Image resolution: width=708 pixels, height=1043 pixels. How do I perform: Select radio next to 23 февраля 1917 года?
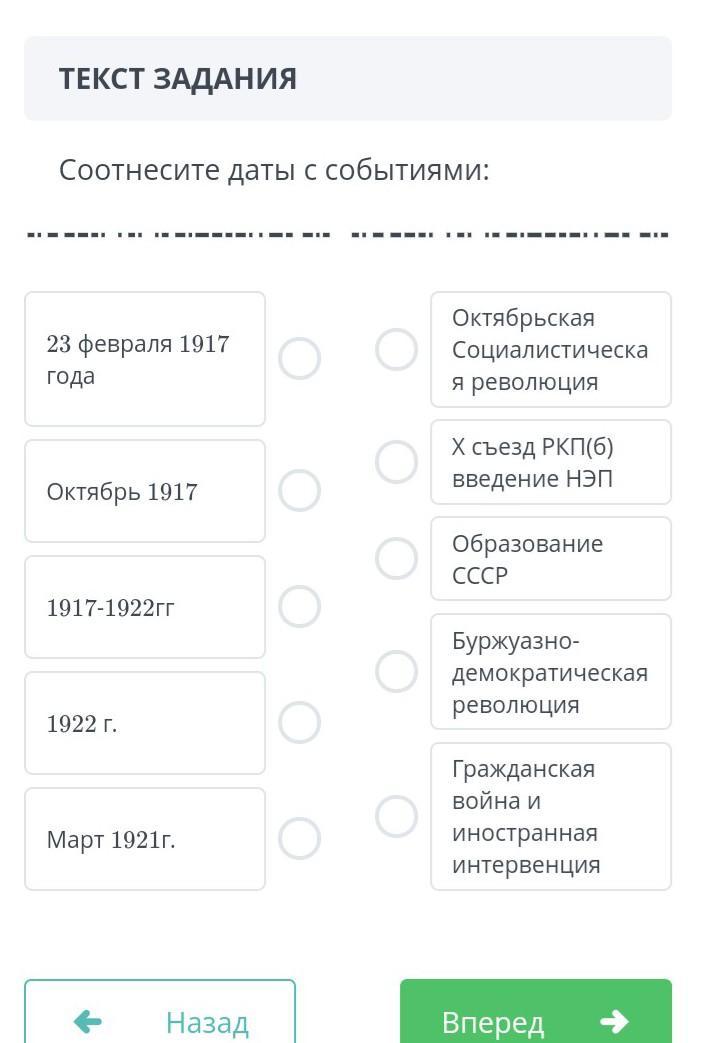click(x=299, y=358)
